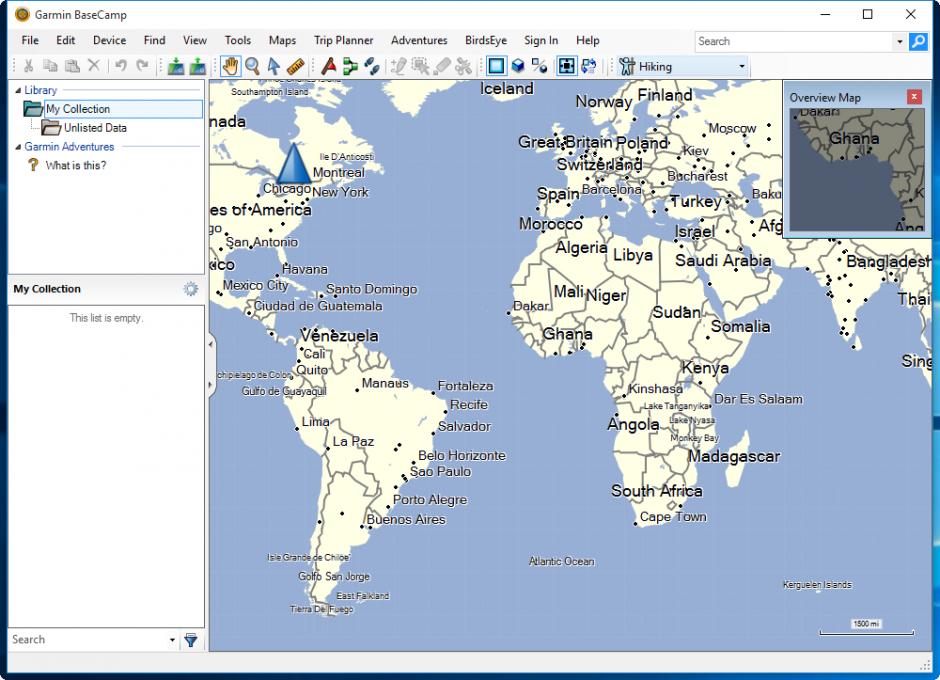
Task: Click the Redo arrow icon
Action: pyautogui.click(x=142, y=66)
